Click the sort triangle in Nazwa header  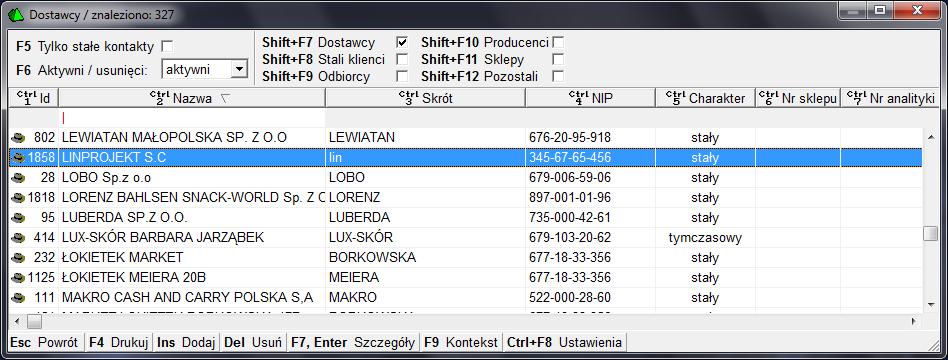click(225, 99)
